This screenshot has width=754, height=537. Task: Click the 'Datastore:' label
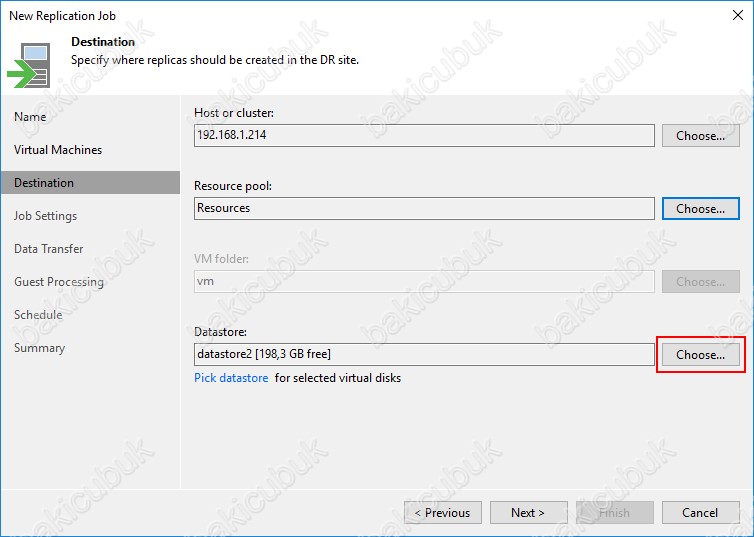220,332
